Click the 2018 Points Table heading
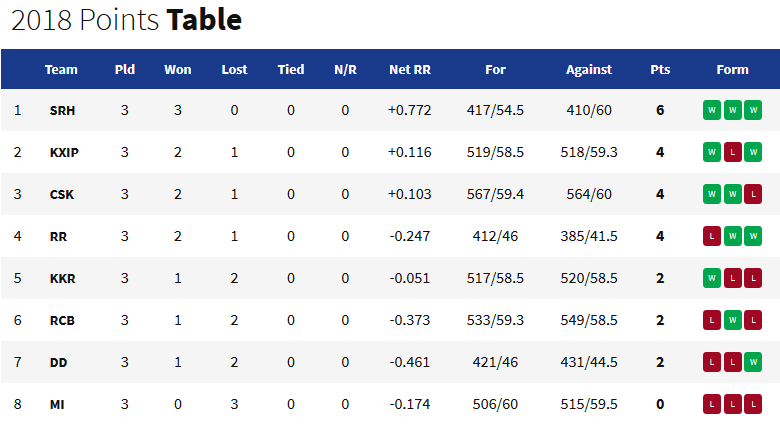The width and height of the screenshot is (780, 434). 126,20
